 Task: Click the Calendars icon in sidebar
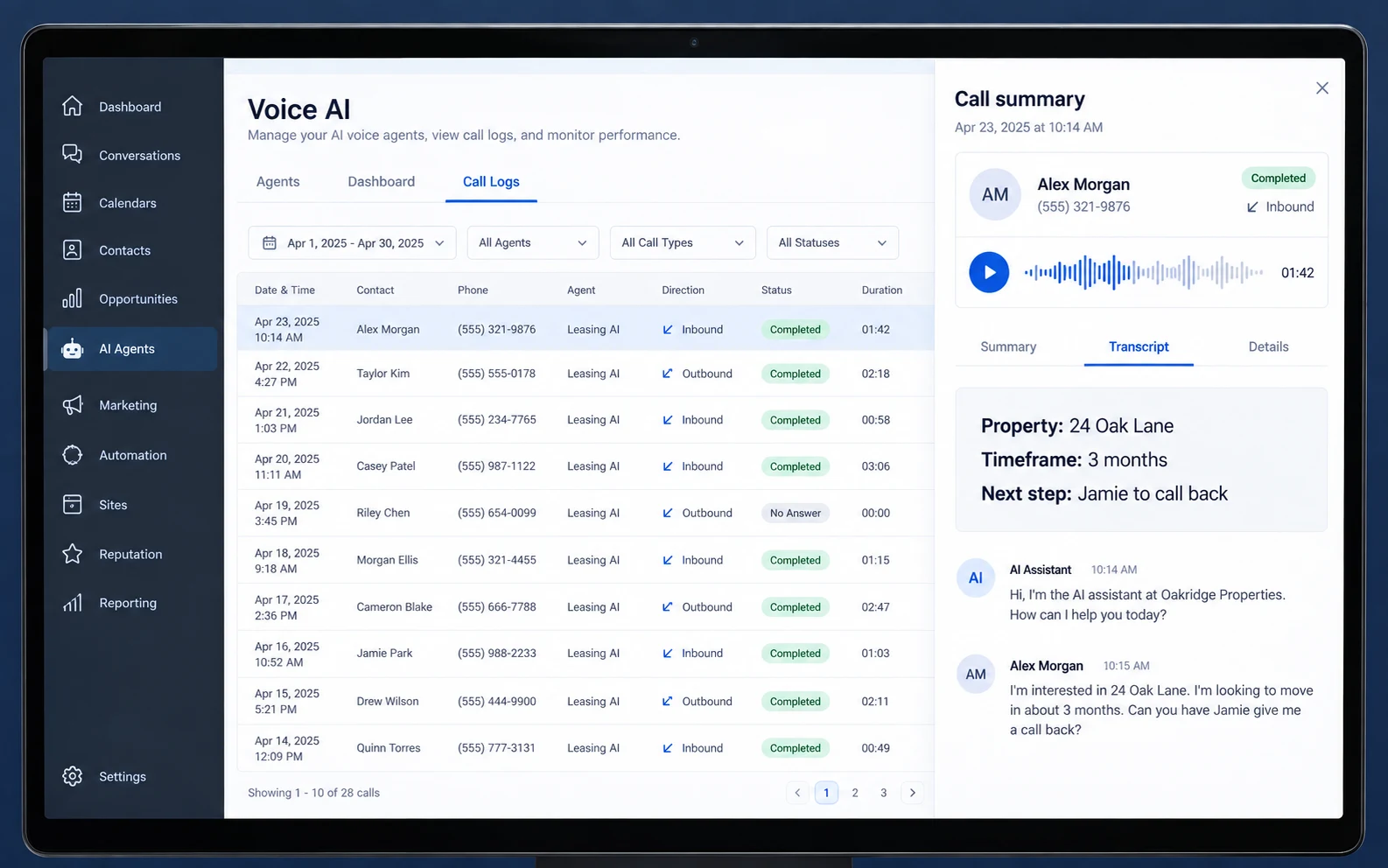(73, 202)
